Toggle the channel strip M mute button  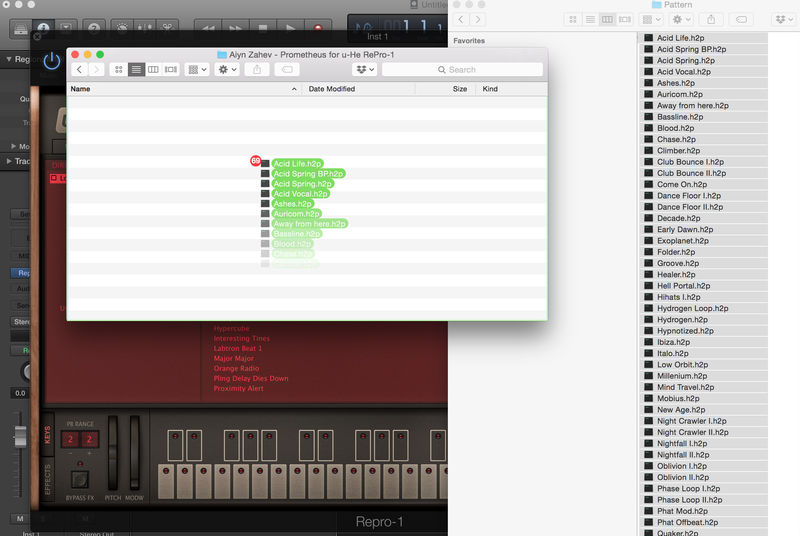(20, 519)
